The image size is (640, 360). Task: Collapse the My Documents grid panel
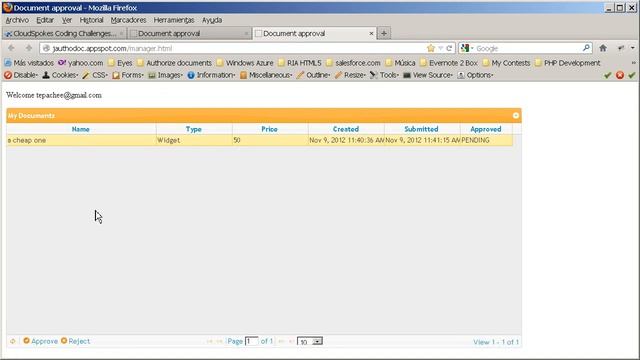(516, 116)
